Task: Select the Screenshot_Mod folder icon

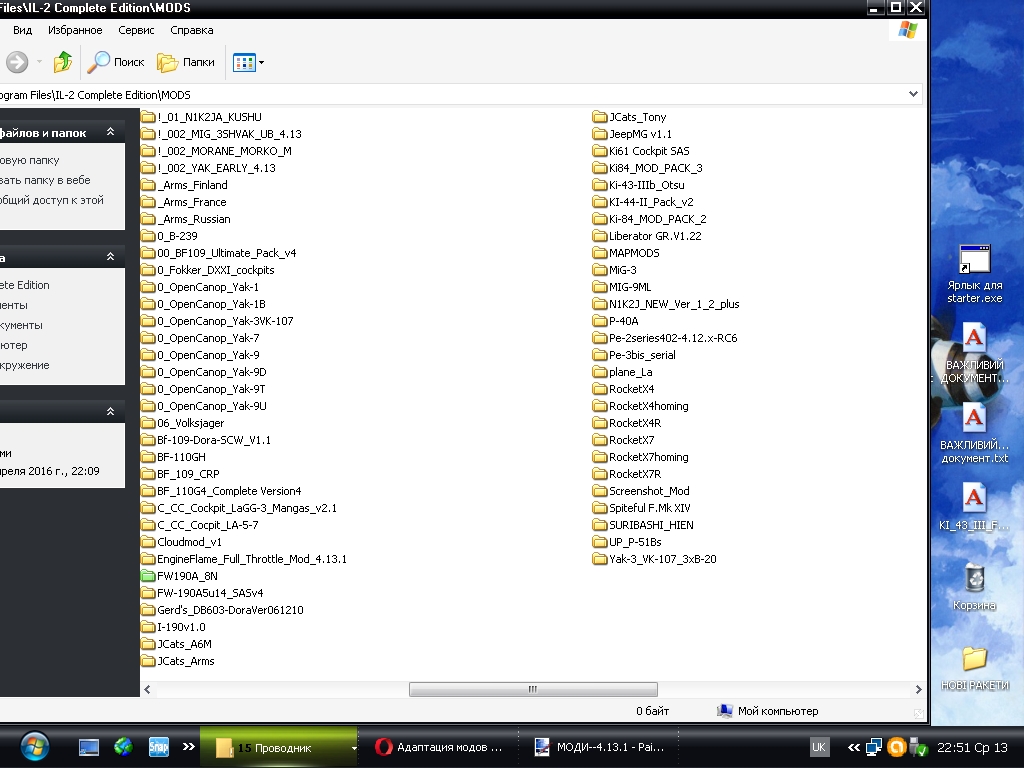Action: coord(600,490)
